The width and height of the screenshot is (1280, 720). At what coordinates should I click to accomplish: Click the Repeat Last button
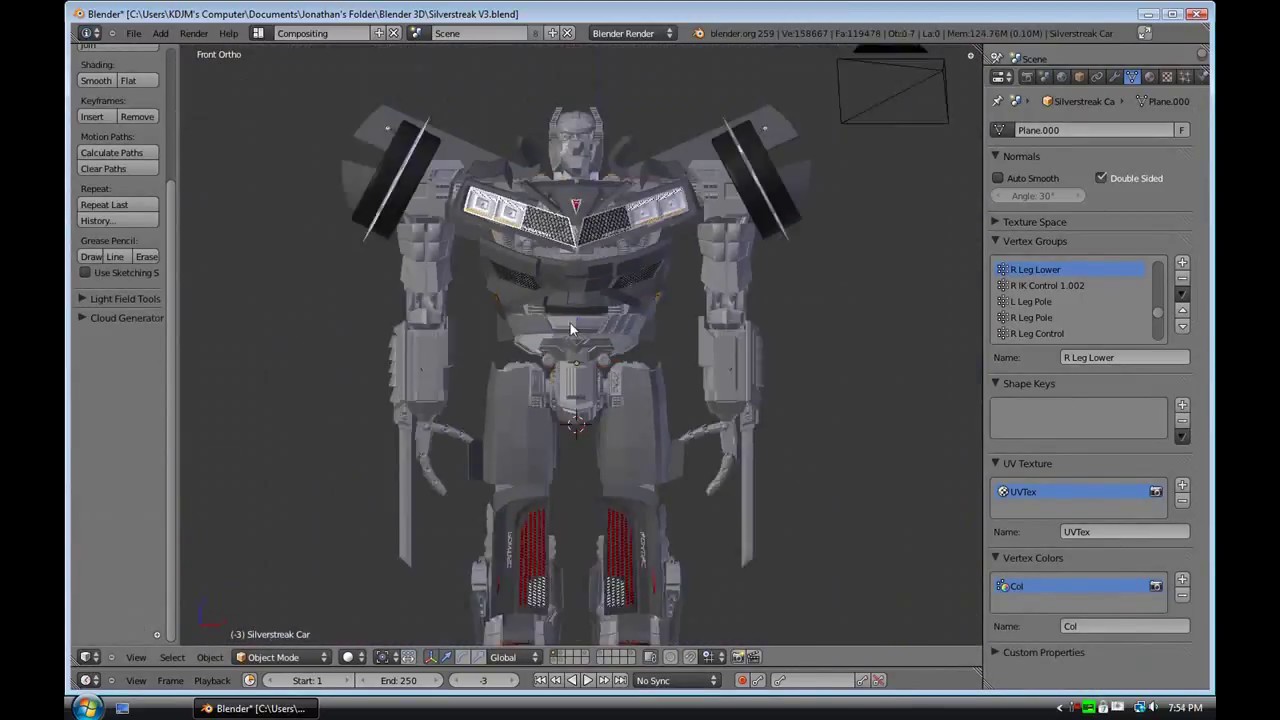[118, 204]
